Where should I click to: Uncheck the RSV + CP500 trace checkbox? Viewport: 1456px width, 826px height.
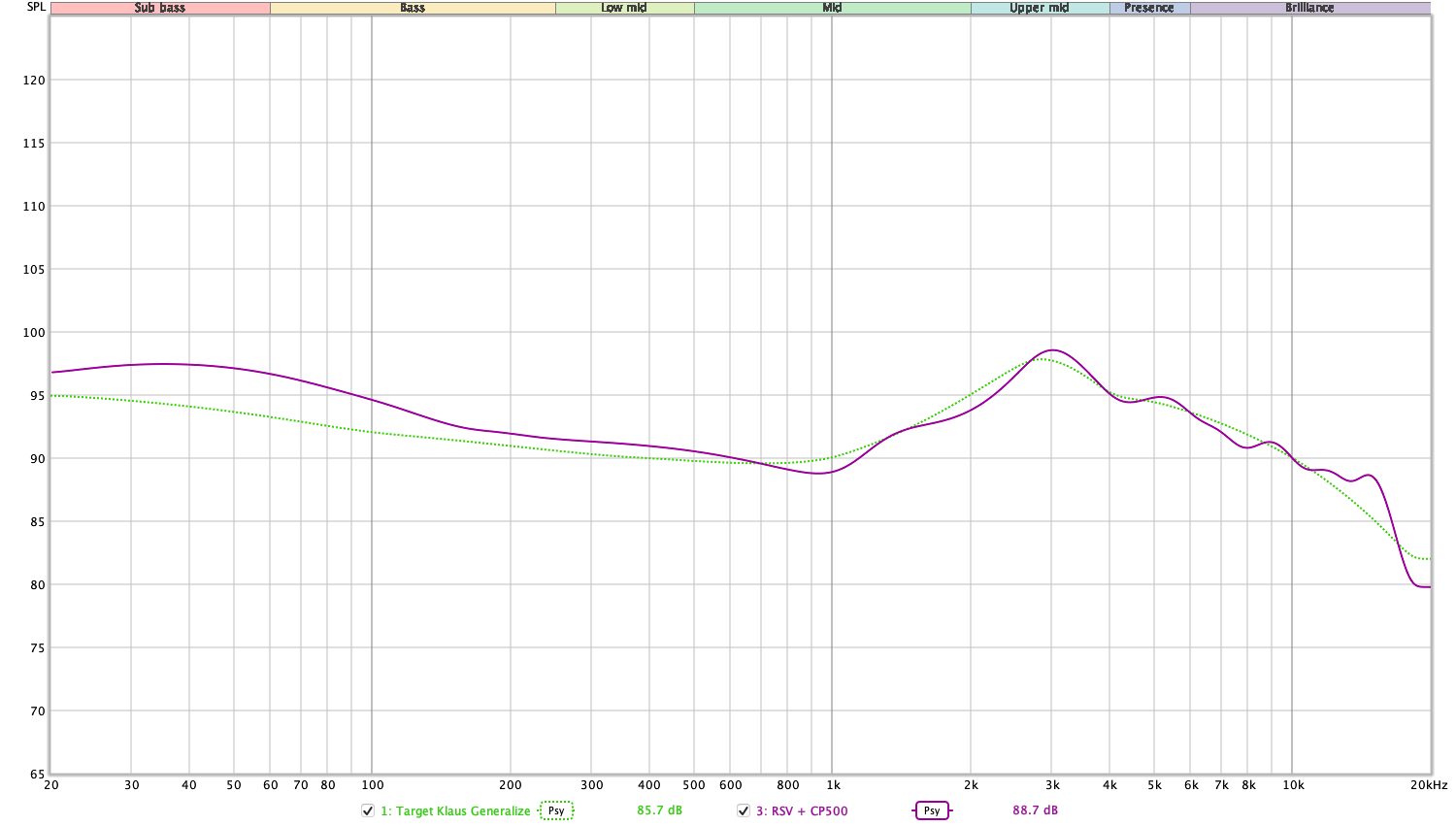pyautogui.click(x=744, y=810)
